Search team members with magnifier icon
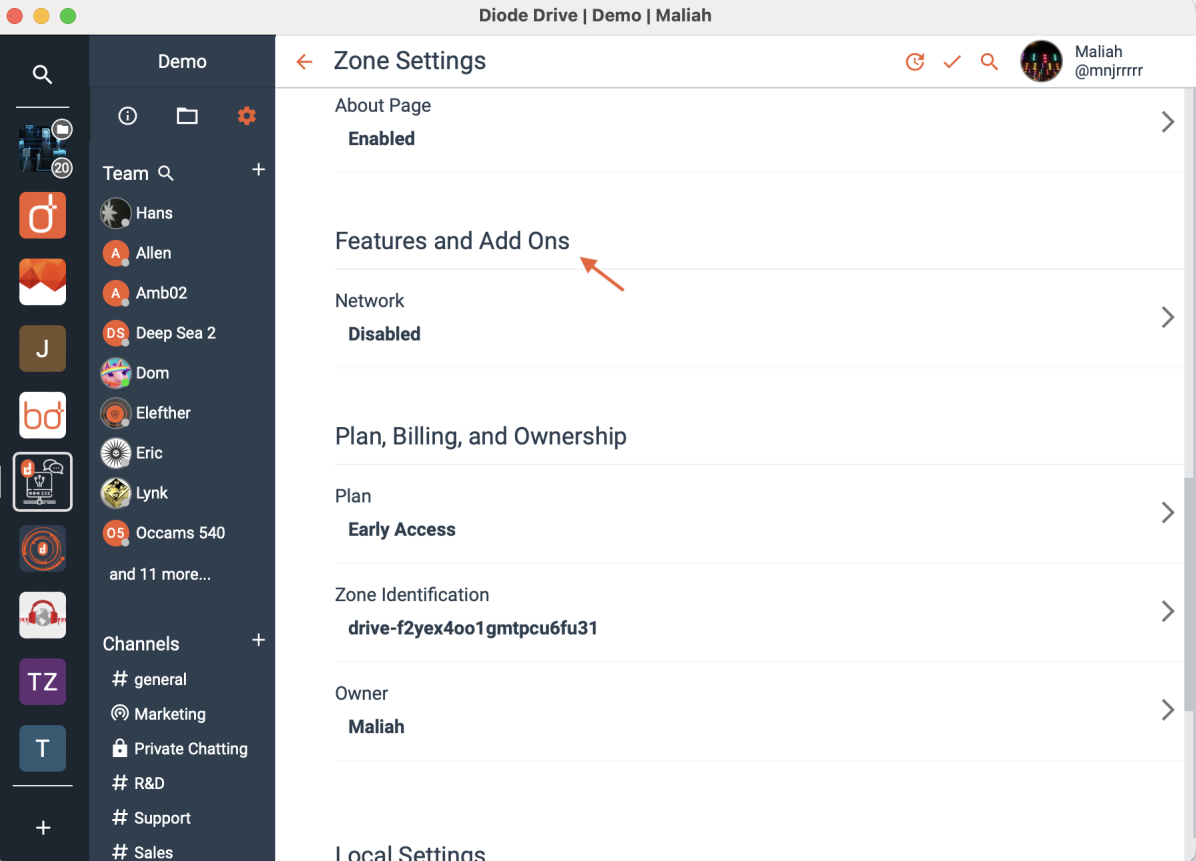 click(x=166, y=174)
